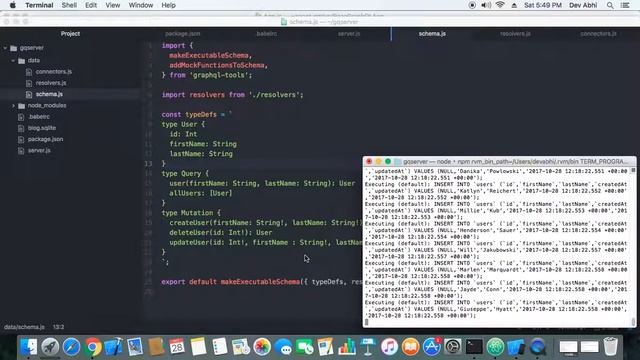Switch to the .babelrc tab
This screenshot has height=360, width=640.
(x=267, y=34)
